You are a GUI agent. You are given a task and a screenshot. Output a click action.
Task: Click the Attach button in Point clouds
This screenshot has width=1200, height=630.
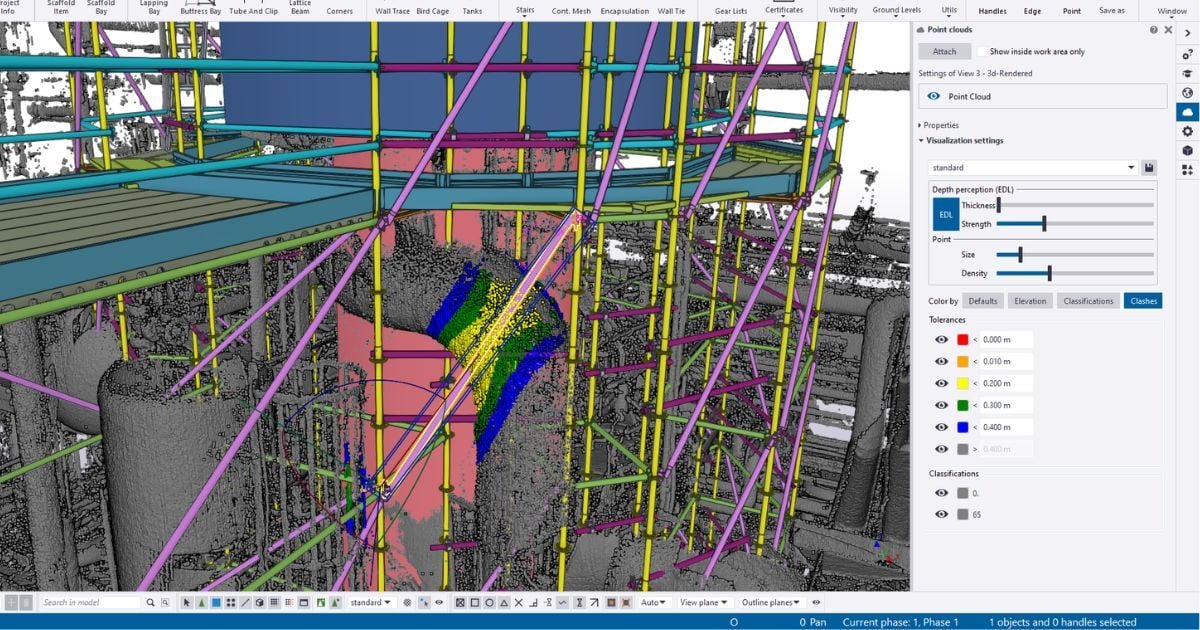pyautogui.click(x=944, y=51)
